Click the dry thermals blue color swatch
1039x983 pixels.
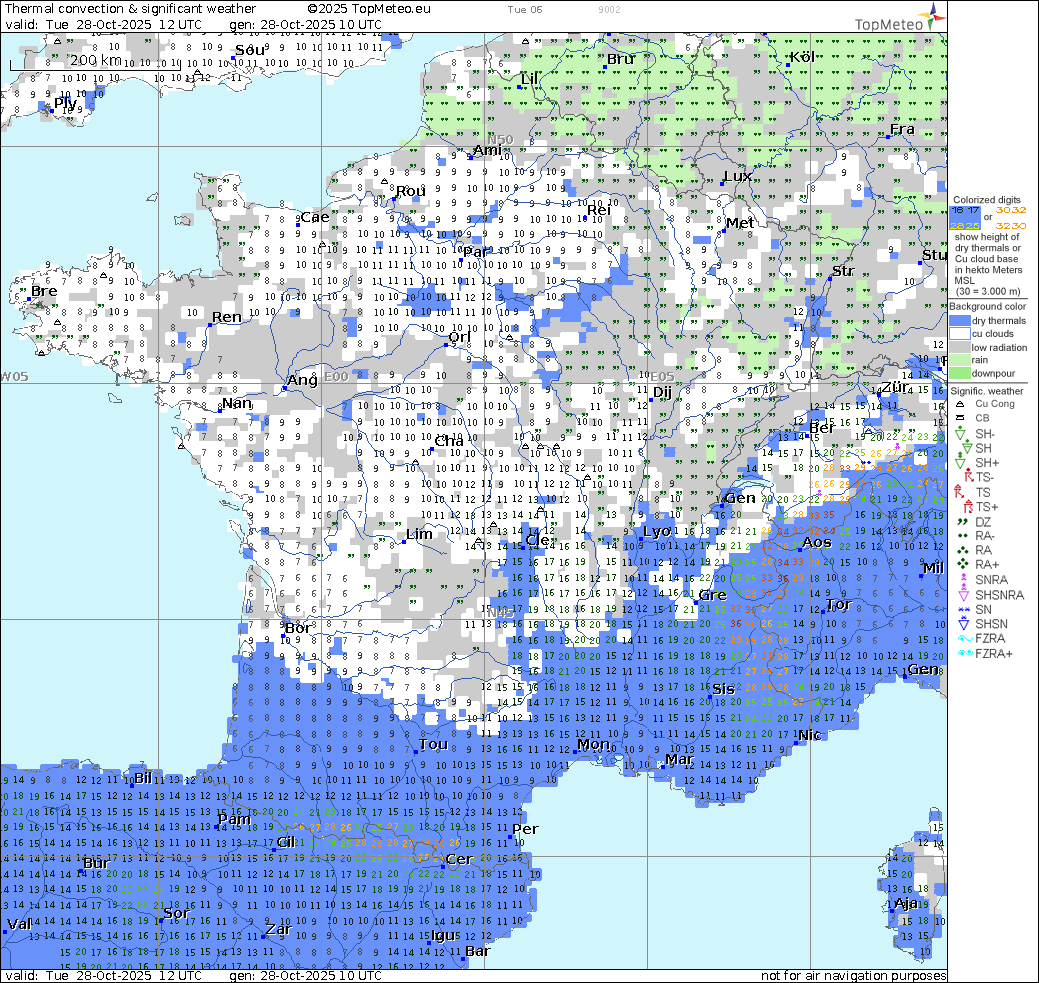pos(960,321)
